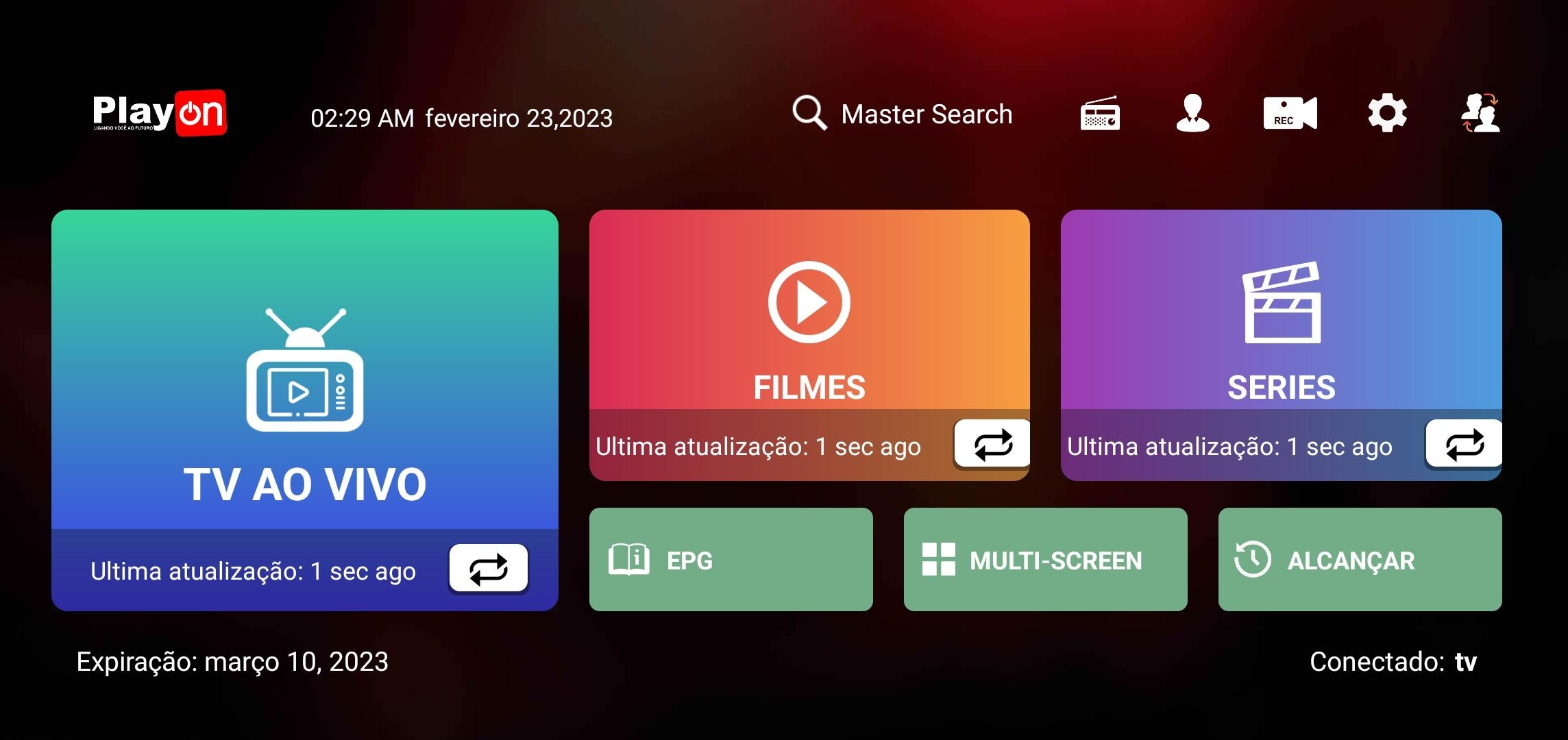
Task: Open the REC recordings camera icon
Action: click(x=1290, y=114)
